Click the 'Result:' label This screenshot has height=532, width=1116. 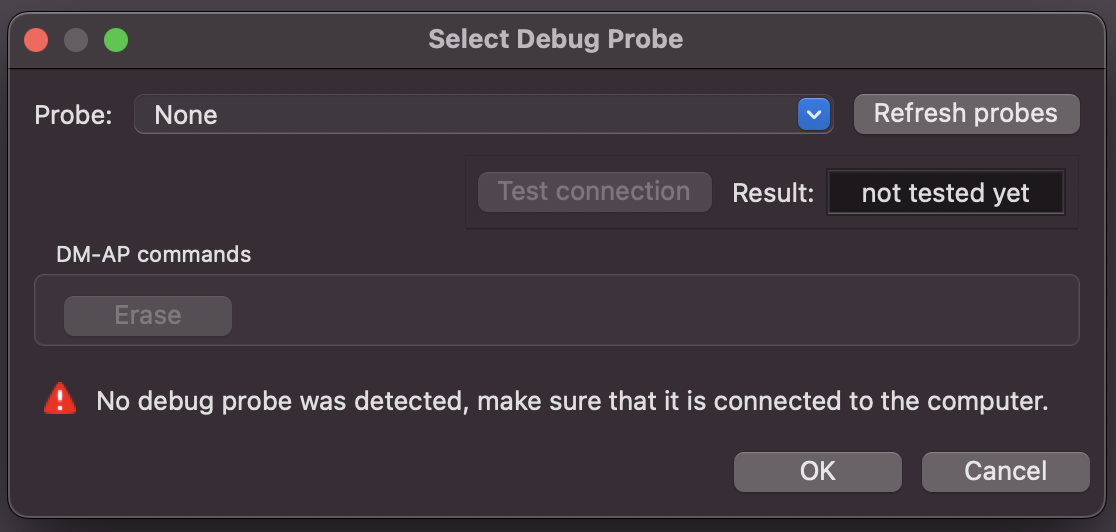coord(773,193)
